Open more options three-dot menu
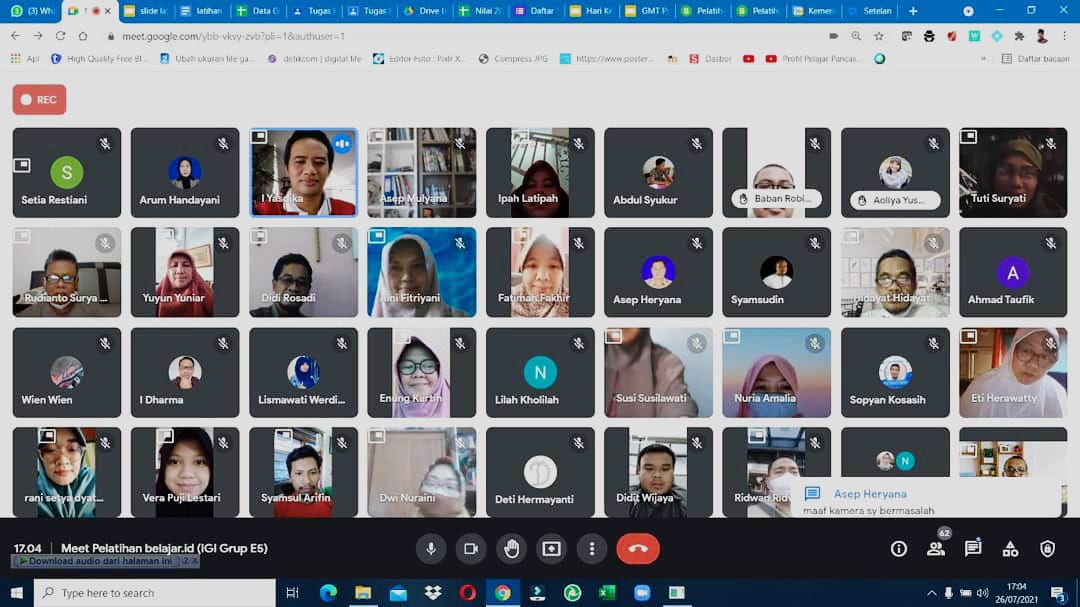This screenshot has height=607, width=1080. [x=592, y=548]
